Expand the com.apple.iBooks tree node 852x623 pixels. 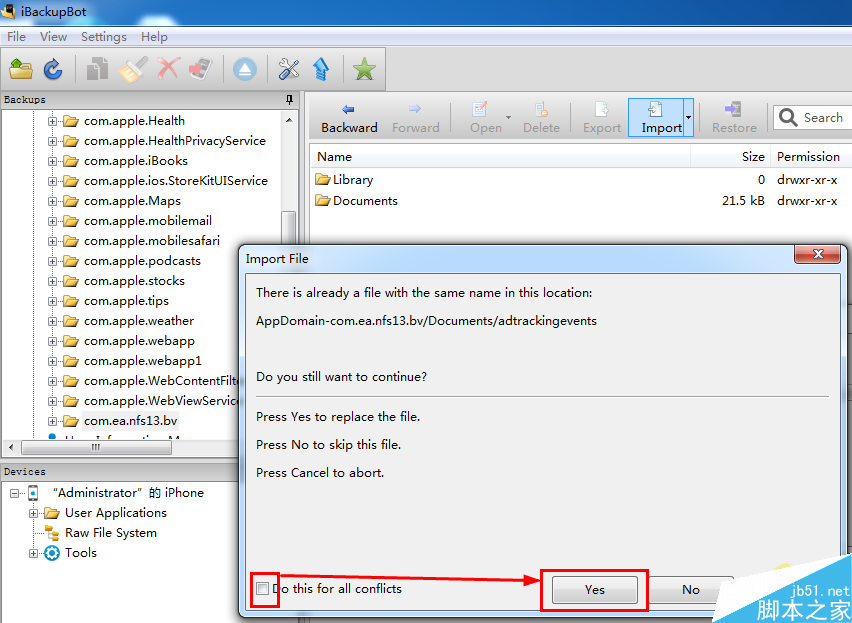[52, 161]
